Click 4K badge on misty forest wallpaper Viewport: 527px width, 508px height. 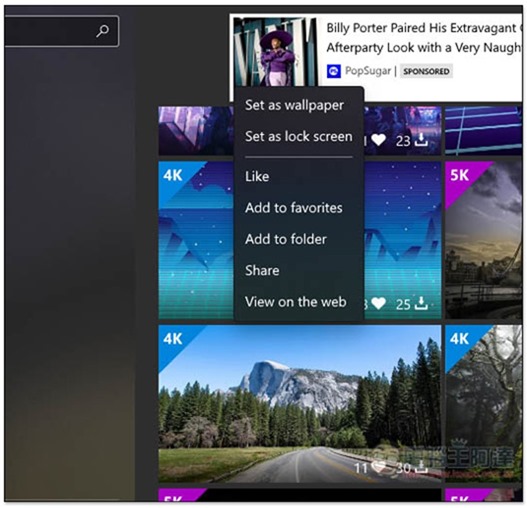coord(459,339)
